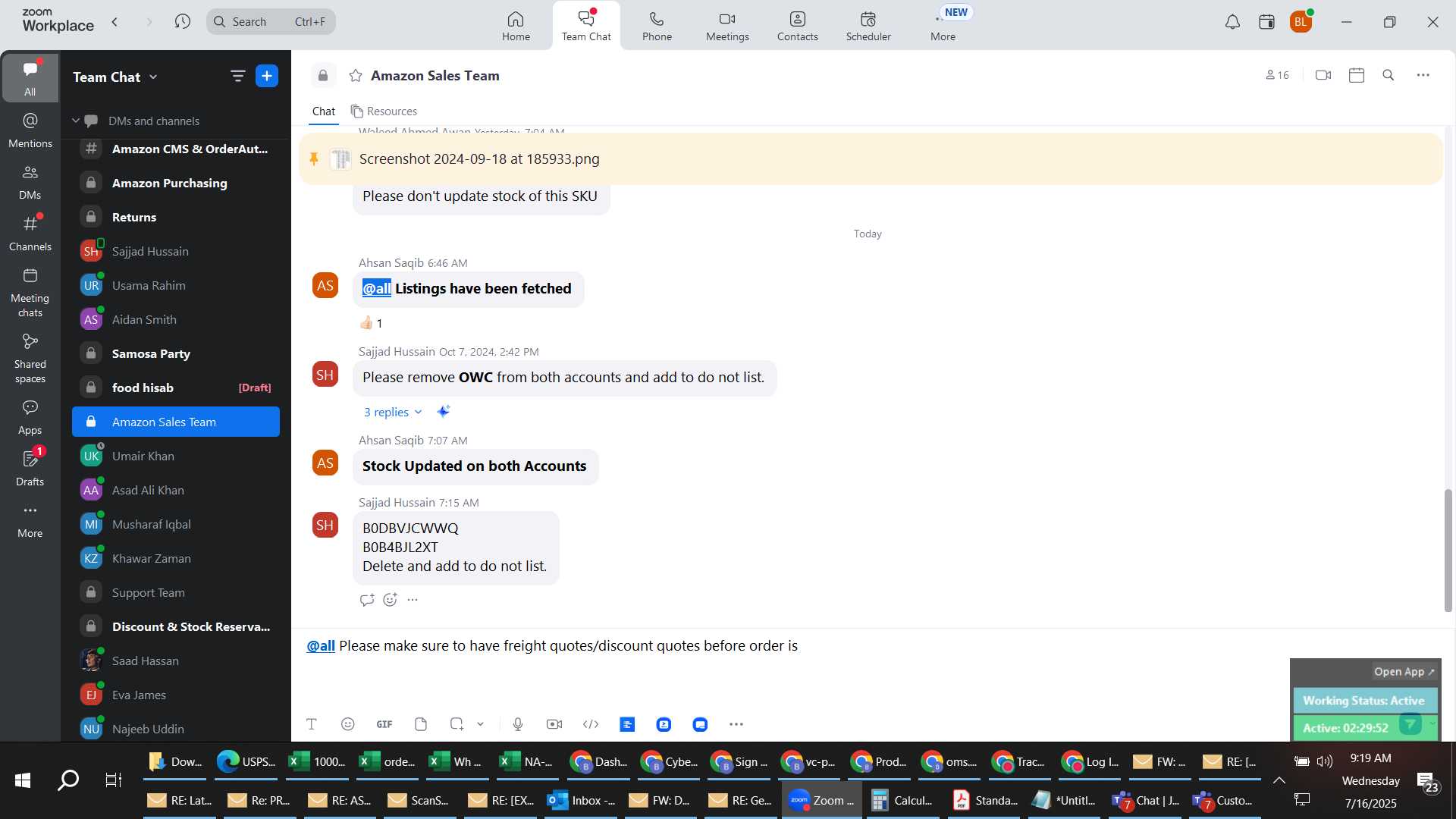Select the All sidebar item
1456x819 pixels.
click(x=30, y=77)
